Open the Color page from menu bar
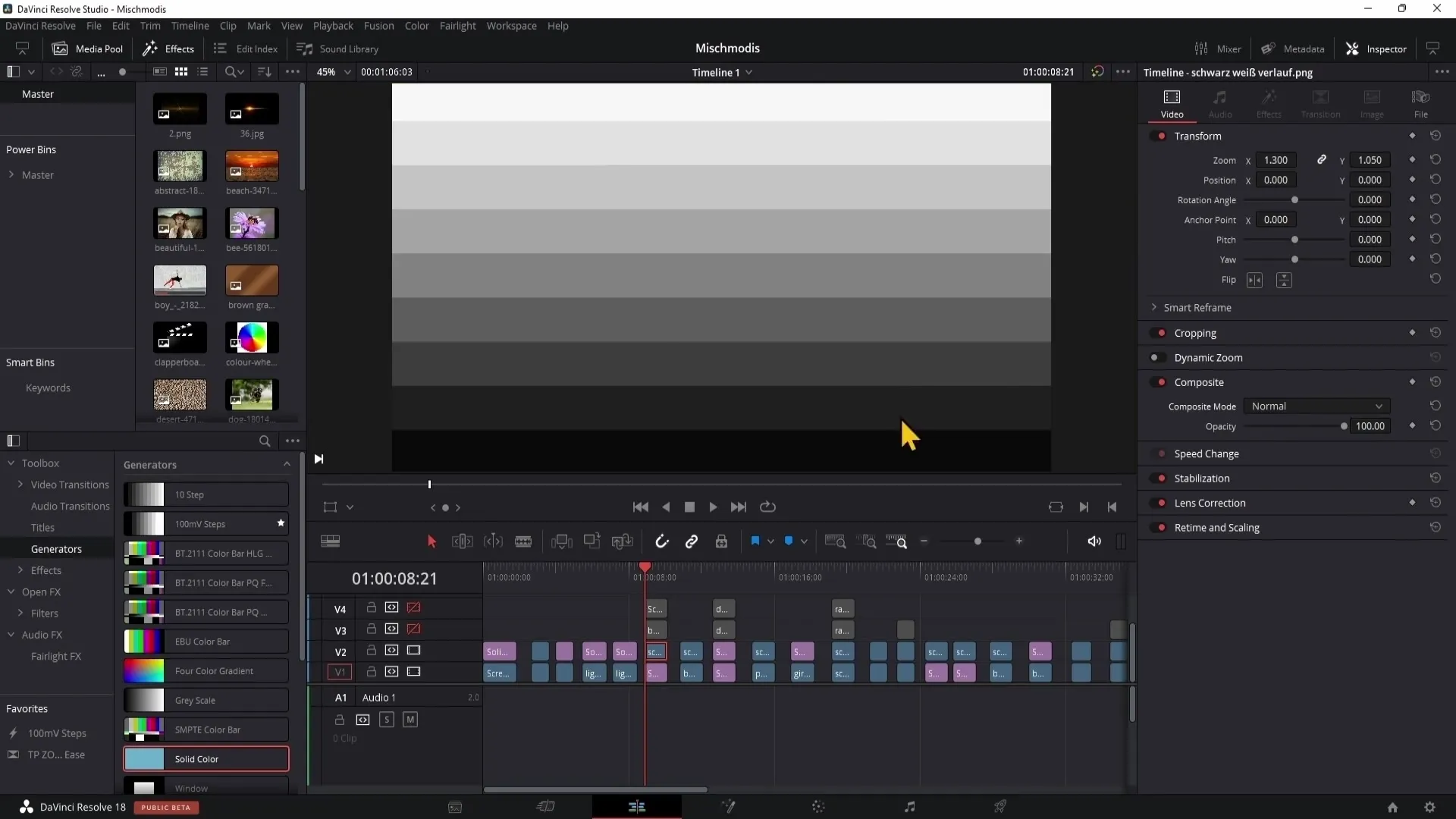The width and height of the screenshot is (1456, 819). [x=417, y=25]
